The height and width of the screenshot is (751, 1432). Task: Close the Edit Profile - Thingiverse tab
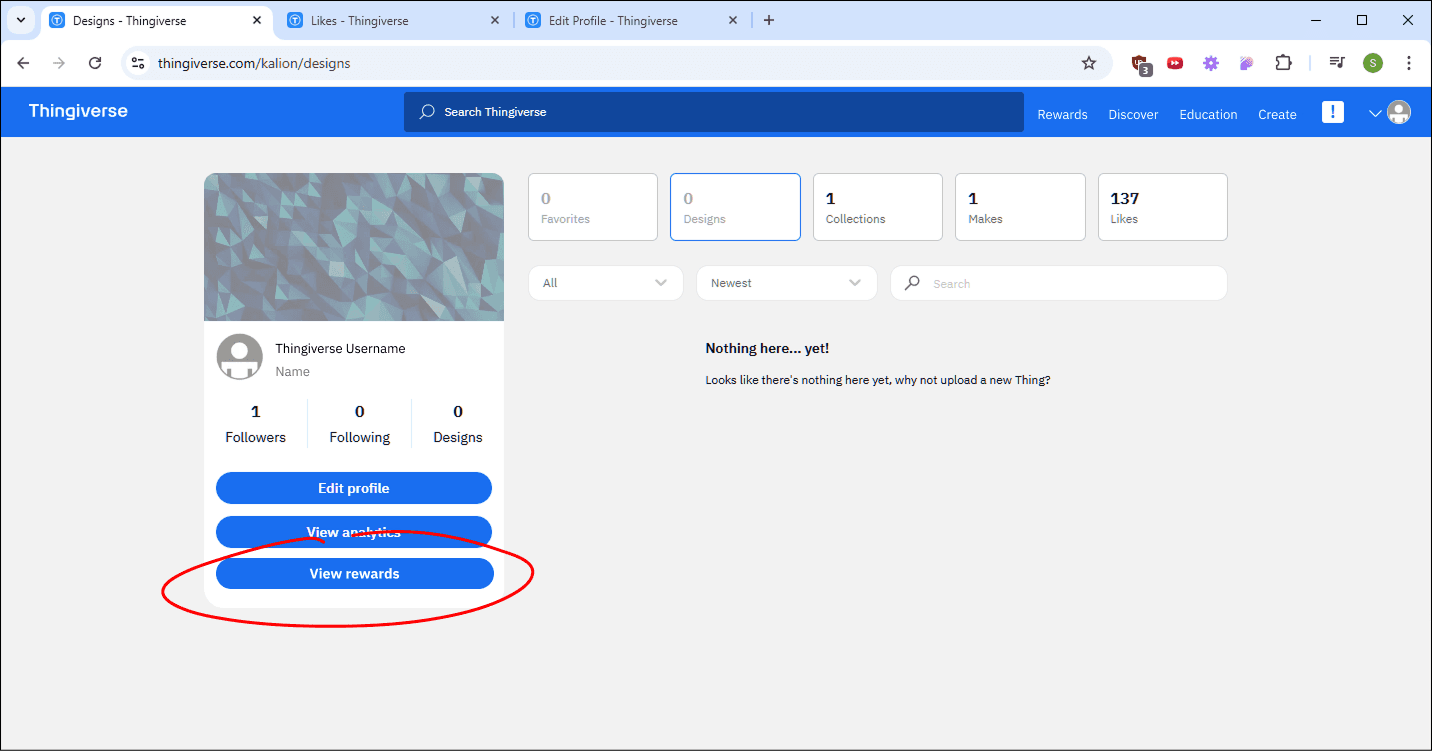pos(733,20)
